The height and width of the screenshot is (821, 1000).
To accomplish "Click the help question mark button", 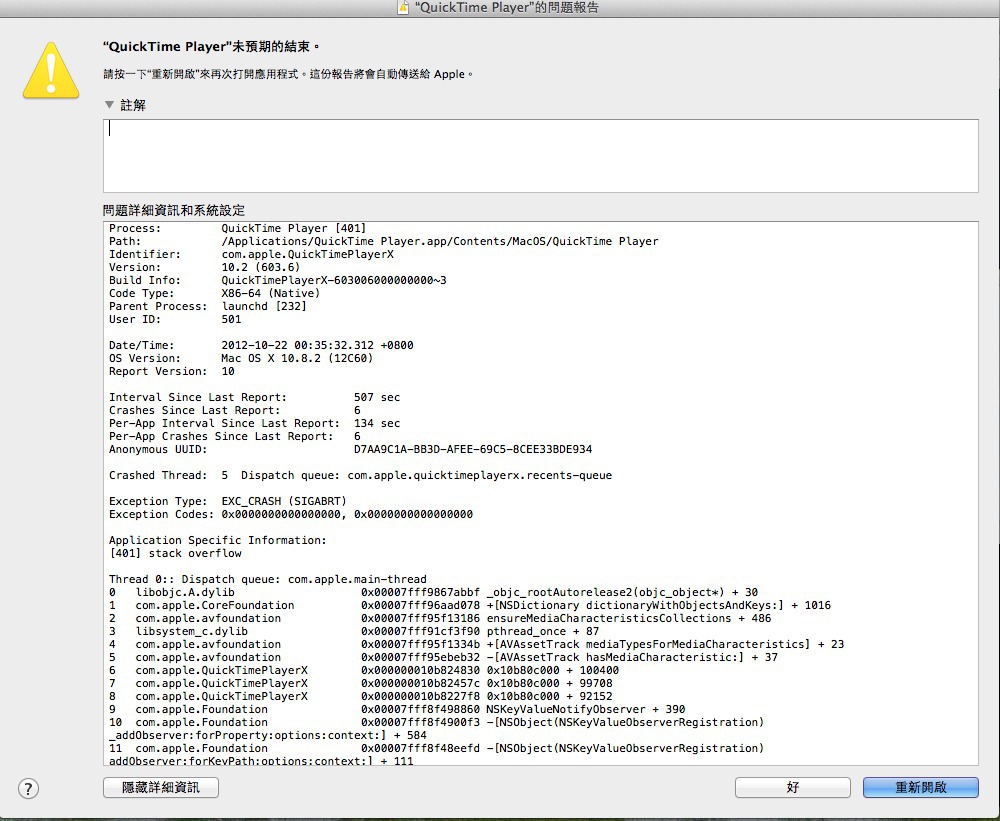I will (28, 788).
